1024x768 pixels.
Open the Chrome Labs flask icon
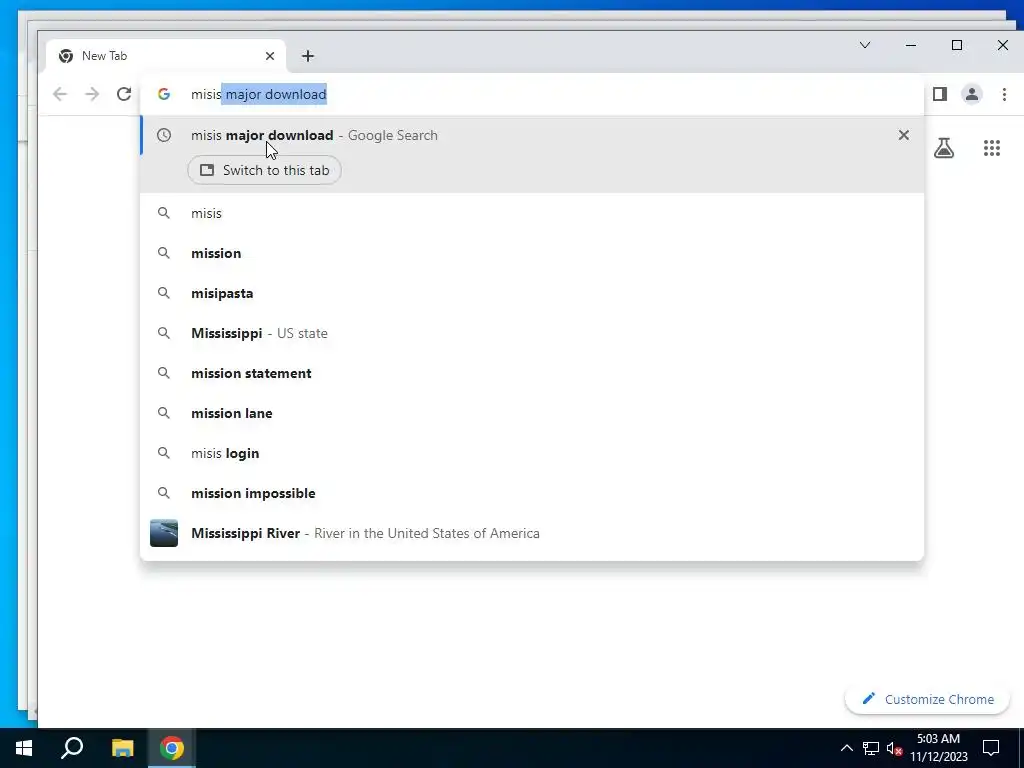pyautogui.click(x=944, y=148)
